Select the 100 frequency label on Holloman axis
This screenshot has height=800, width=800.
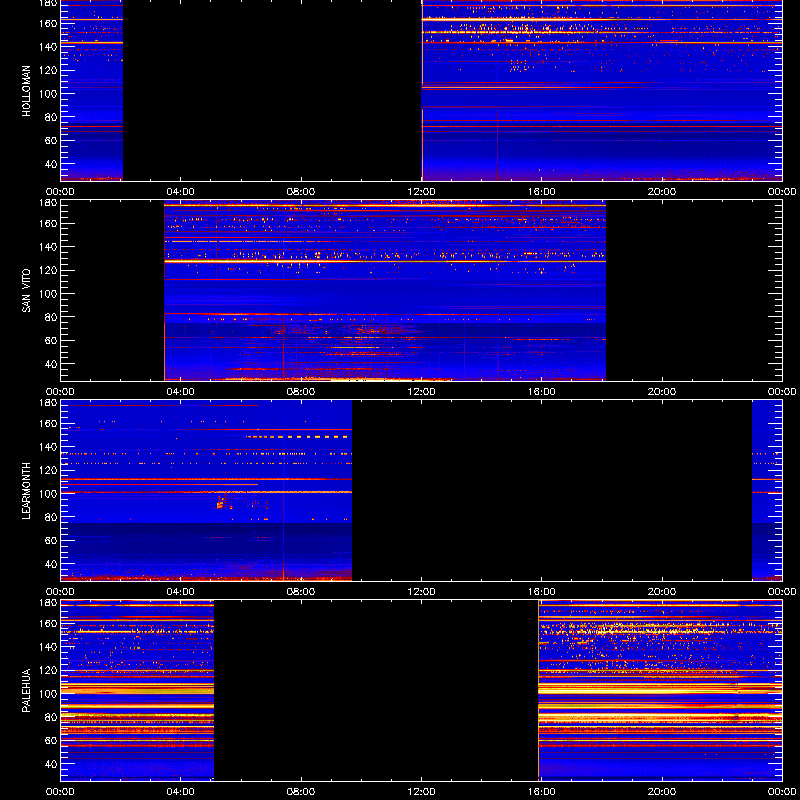pyautogui.click(x=47, y=93)
